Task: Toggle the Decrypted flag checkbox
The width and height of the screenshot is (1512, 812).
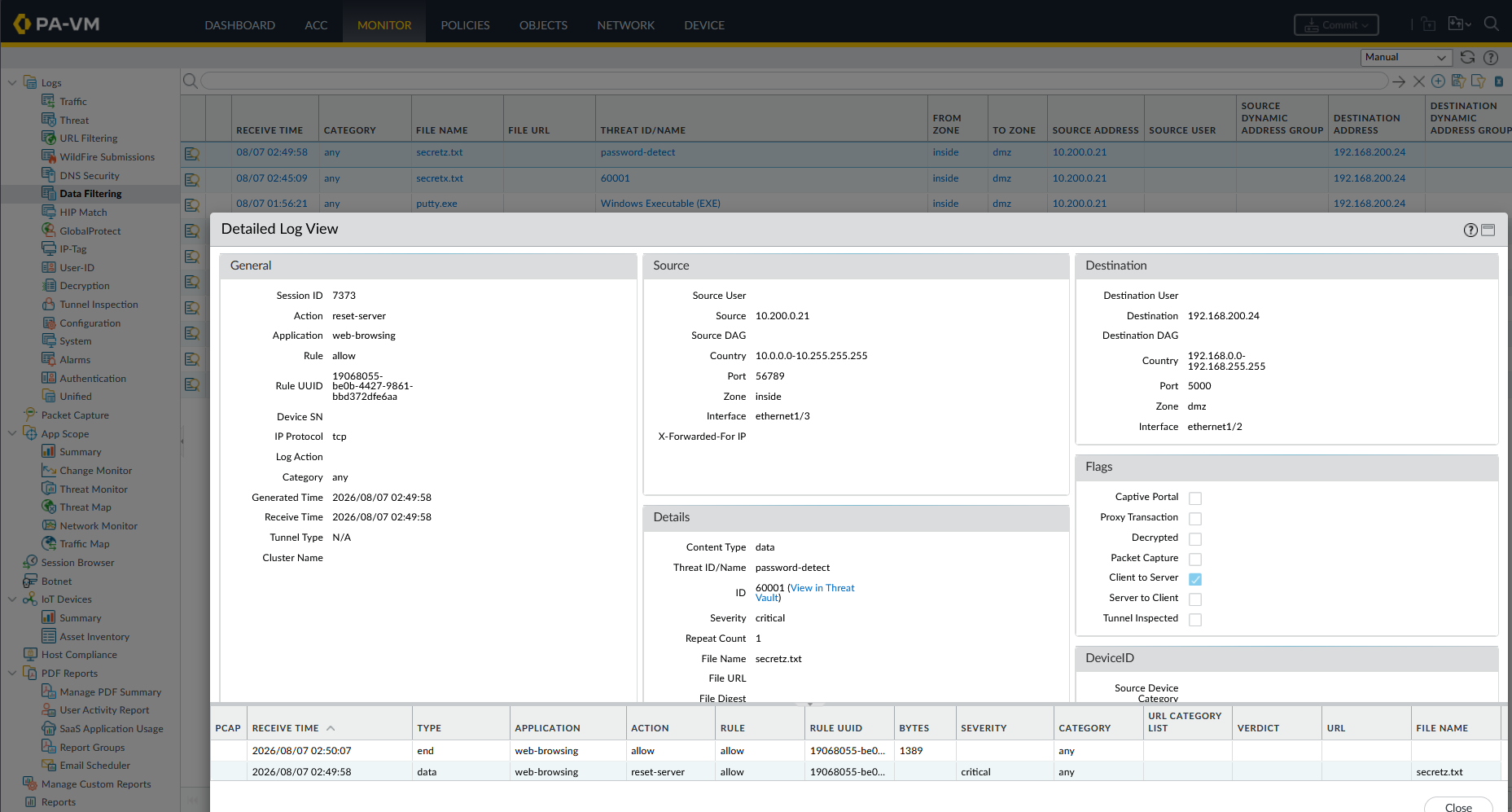Action: pos(1195,539)
